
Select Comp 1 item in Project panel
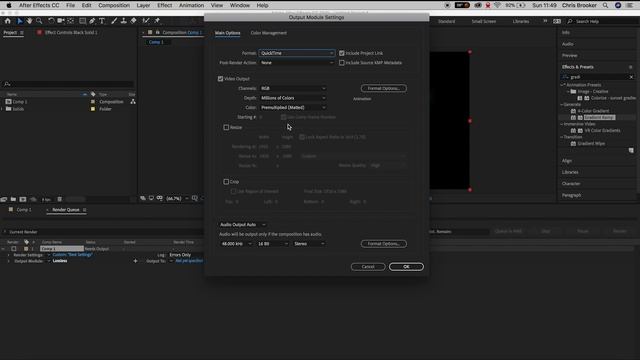[20, 102]
